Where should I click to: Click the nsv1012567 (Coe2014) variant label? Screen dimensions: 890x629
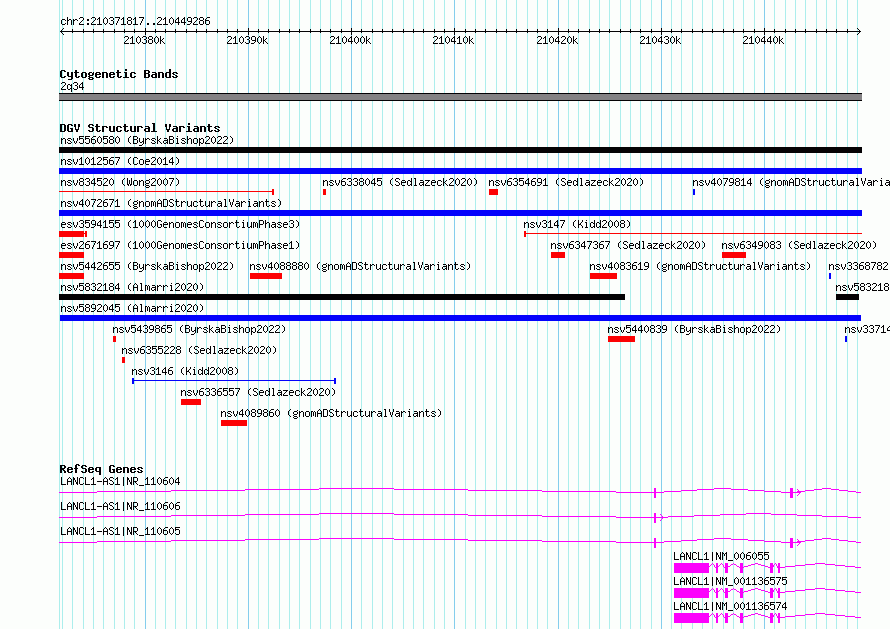pos(120,161)
